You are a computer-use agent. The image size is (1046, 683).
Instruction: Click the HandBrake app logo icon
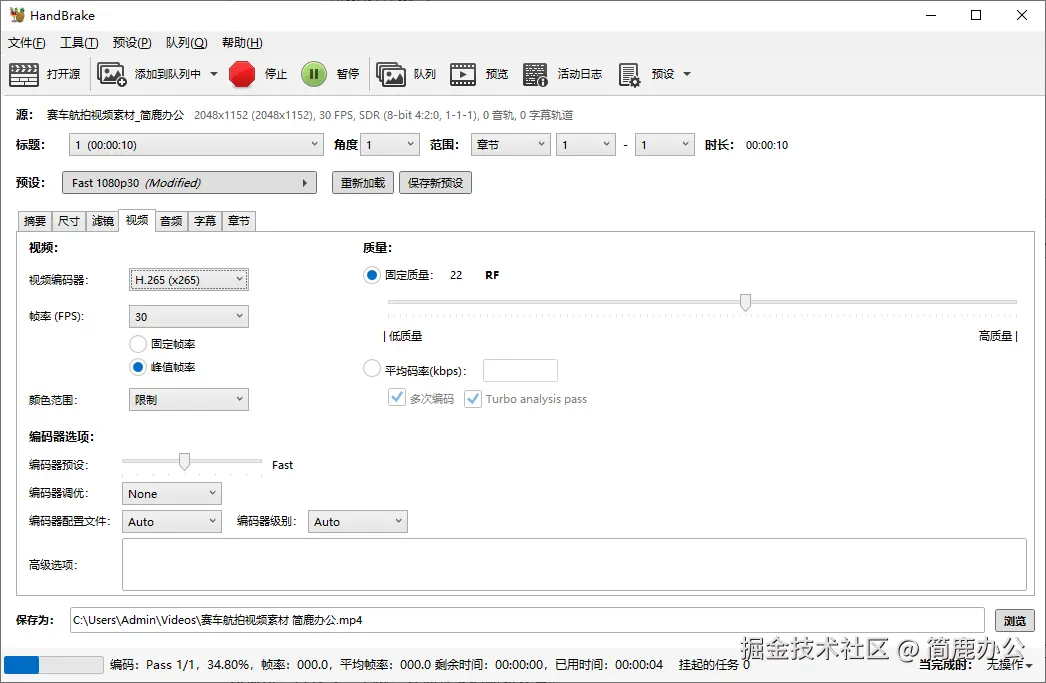point(17,15)
